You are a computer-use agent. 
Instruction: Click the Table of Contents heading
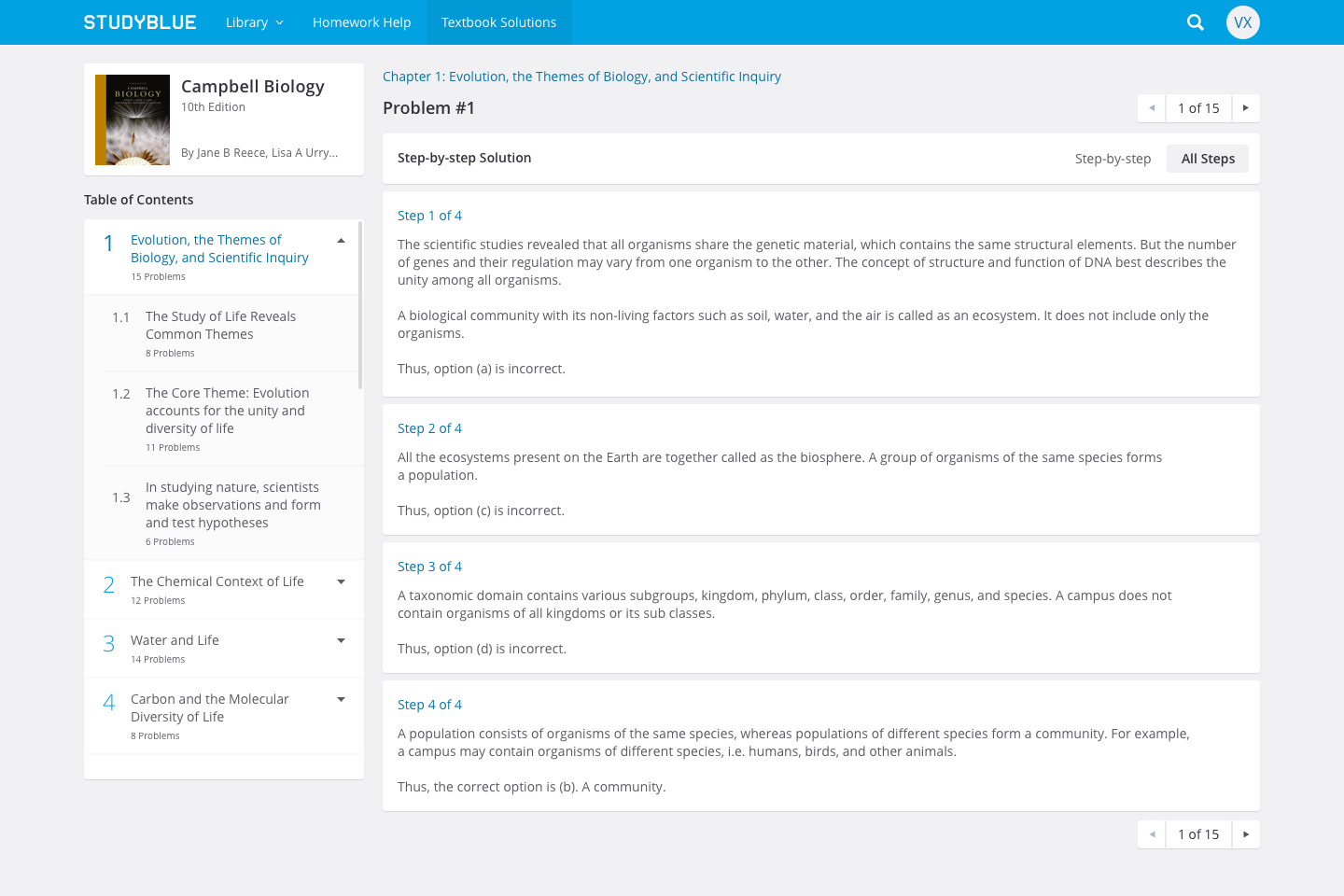tap(139, 200)
